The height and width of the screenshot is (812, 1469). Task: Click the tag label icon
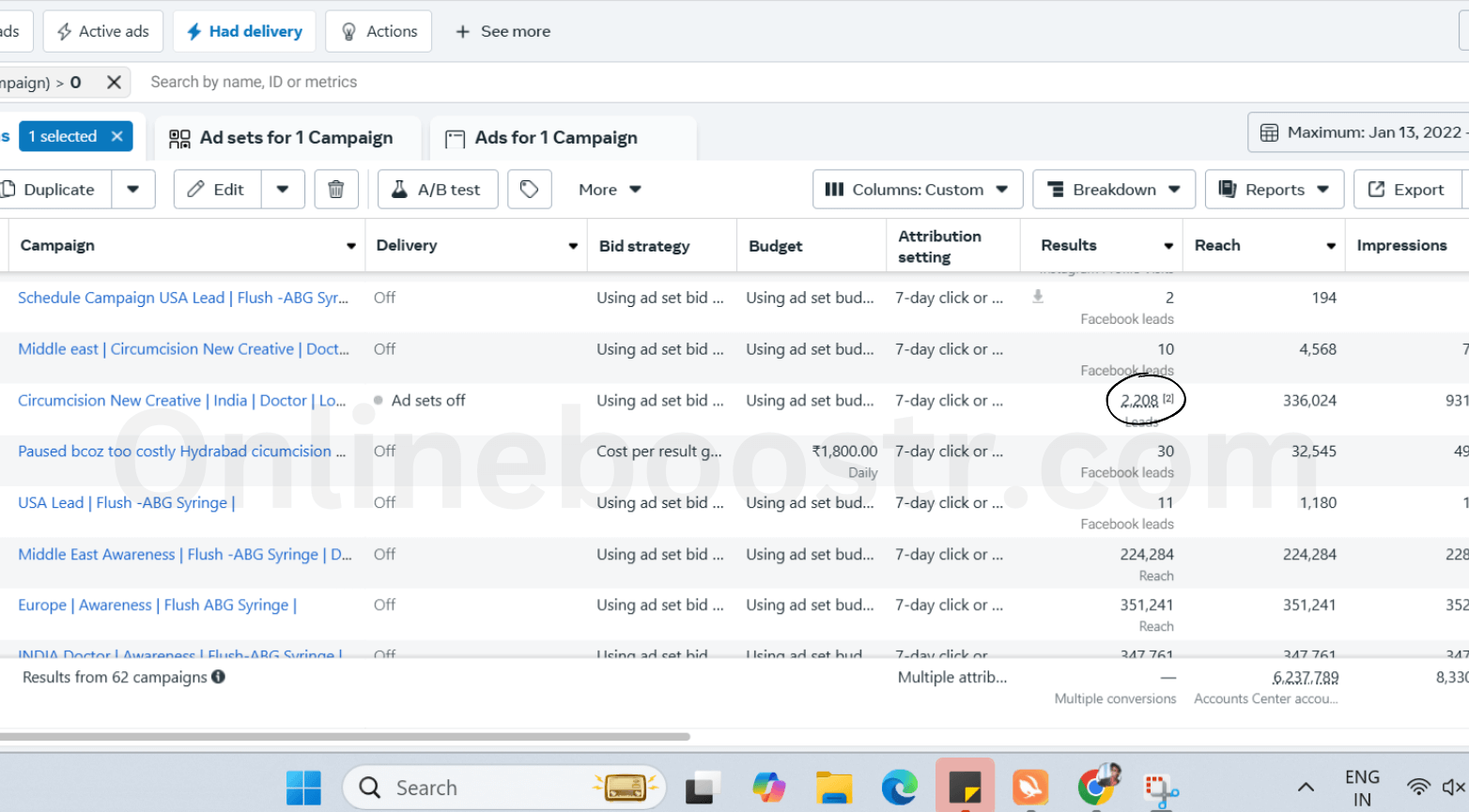tap(529, 190)
